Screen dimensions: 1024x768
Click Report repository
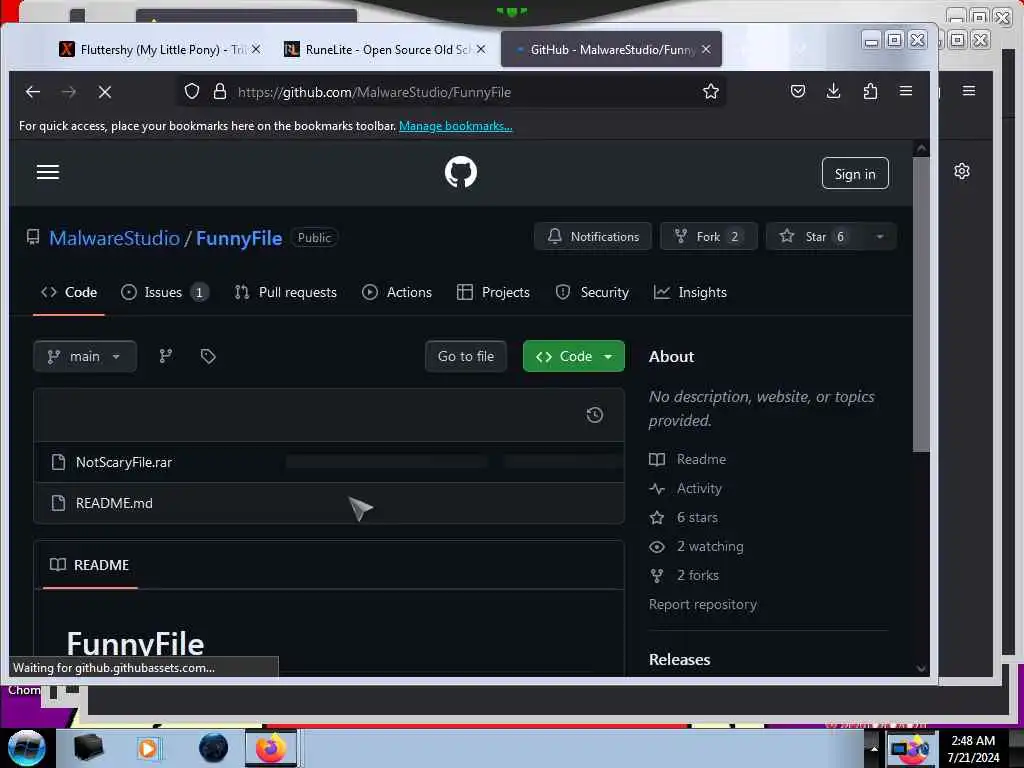click(x=703, y=604)
